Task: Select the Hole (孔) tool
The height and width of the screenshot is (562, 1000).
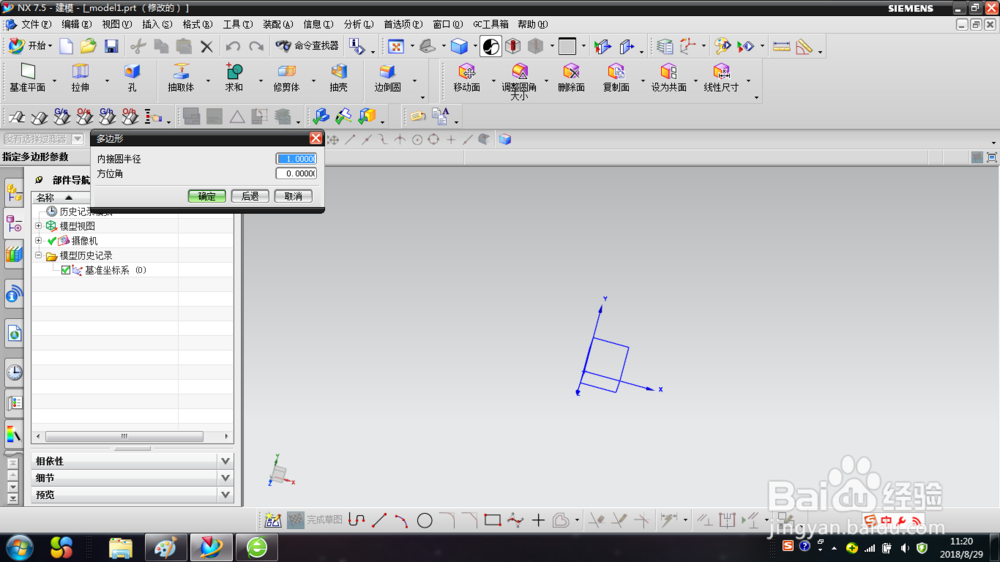Action: click(132, 78)
